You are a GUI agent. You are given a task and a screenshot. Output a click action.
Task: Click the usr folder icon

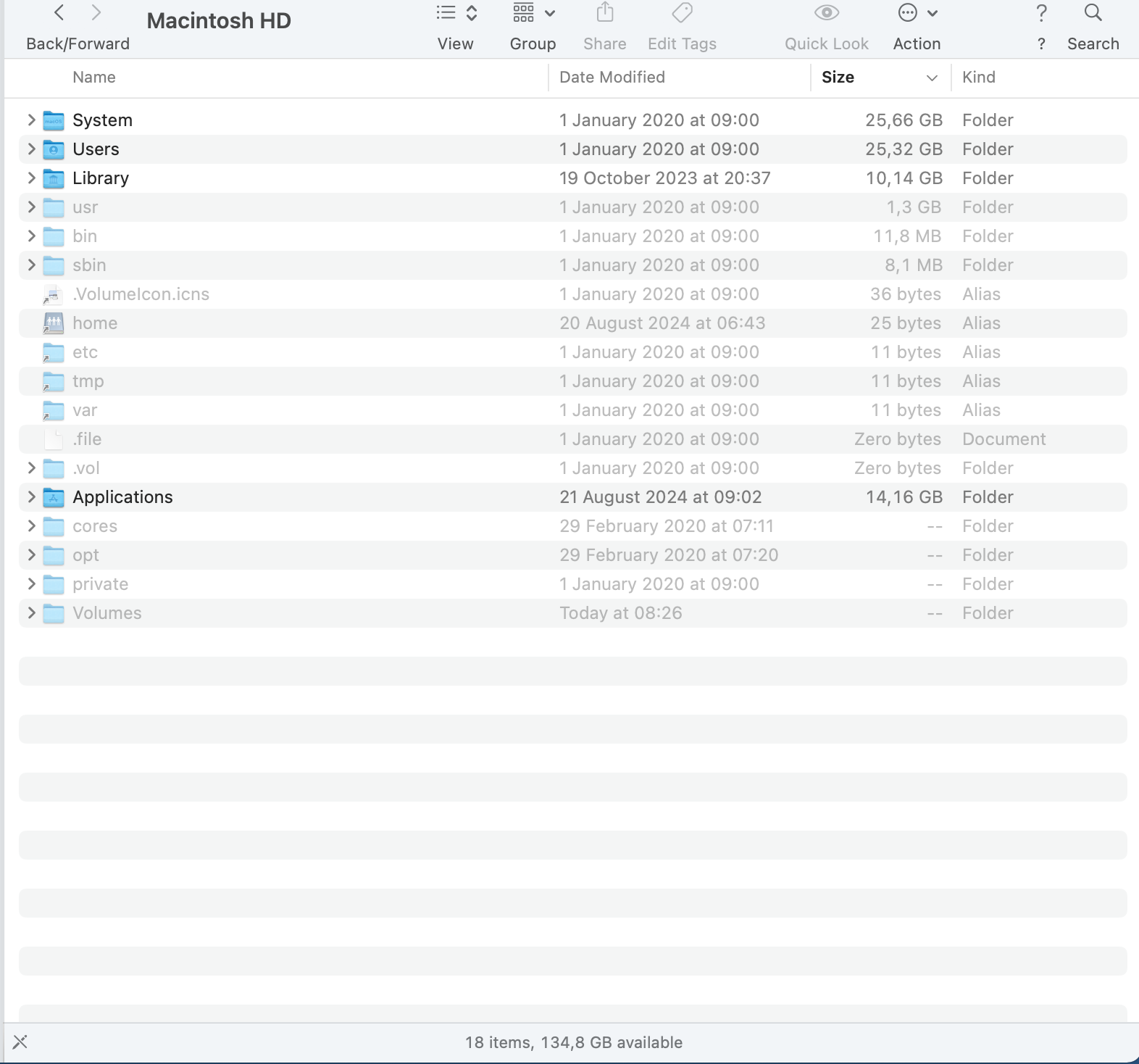[54, 207]
